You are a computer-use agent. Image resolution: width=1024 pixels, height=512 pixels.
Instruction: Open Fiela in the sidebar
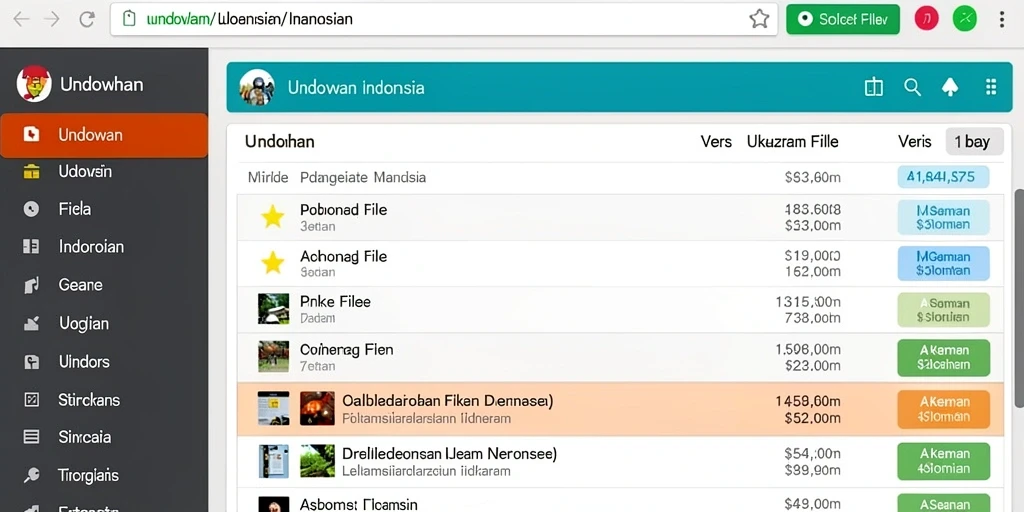(x=74, y=209)
